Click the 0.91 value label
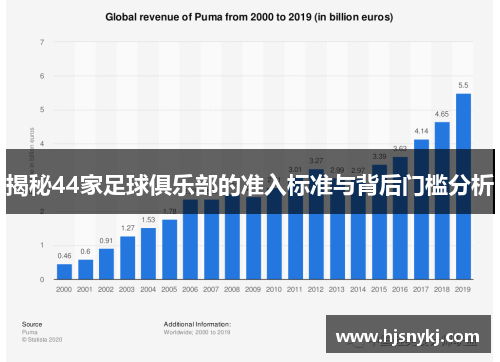 tap(106, 241)
